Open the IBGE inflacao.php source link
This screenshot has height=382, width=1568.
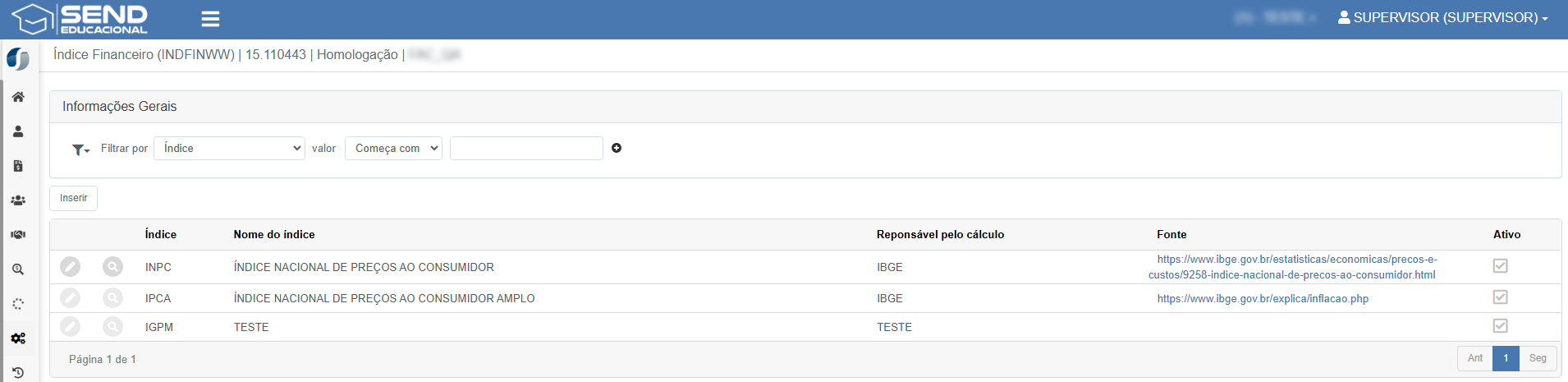click(x=1263, y=298)
